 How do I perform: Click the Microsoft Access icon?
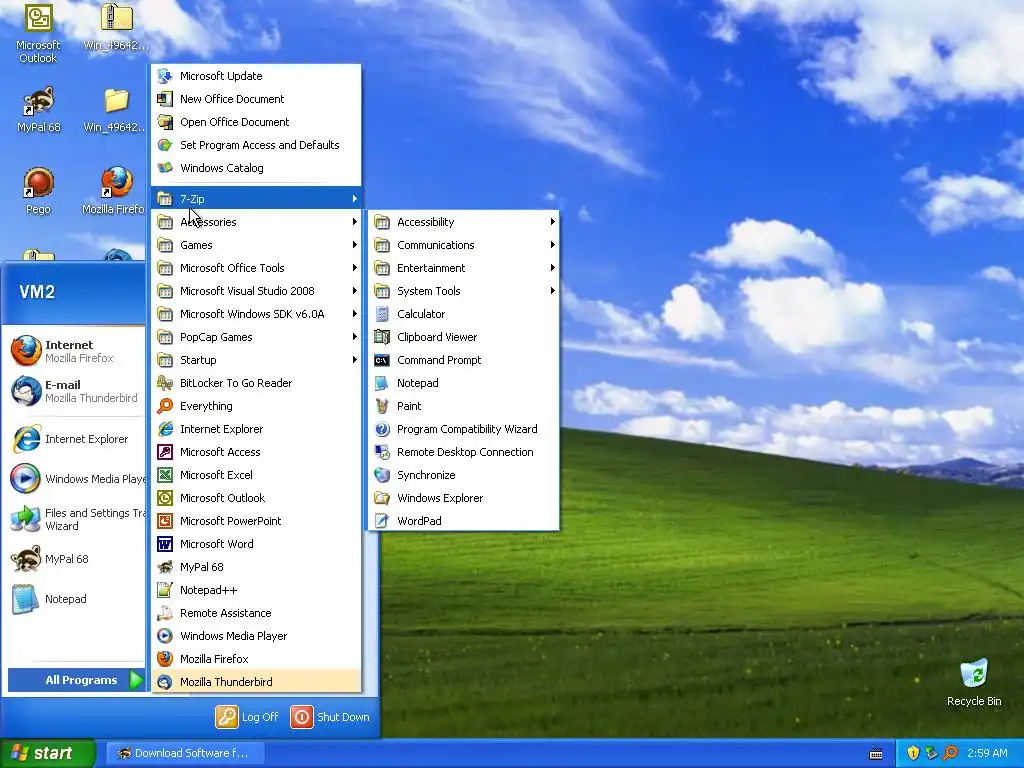click(x=165, y=452)
